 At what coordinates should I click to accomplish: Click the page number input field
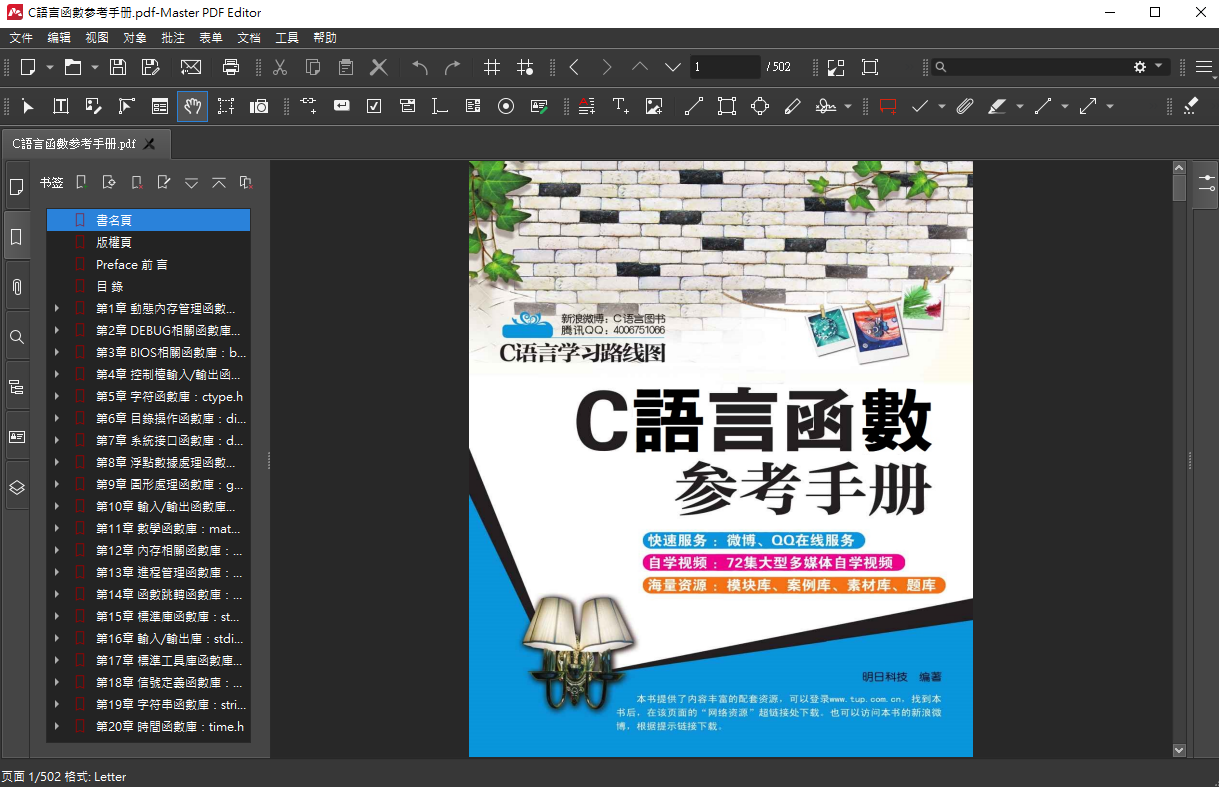coord(724,67)
